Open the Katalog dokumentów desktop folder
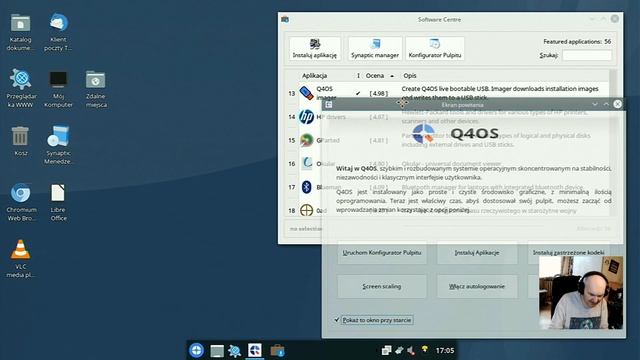The image size is (640, 360). [x=20, y=33]
